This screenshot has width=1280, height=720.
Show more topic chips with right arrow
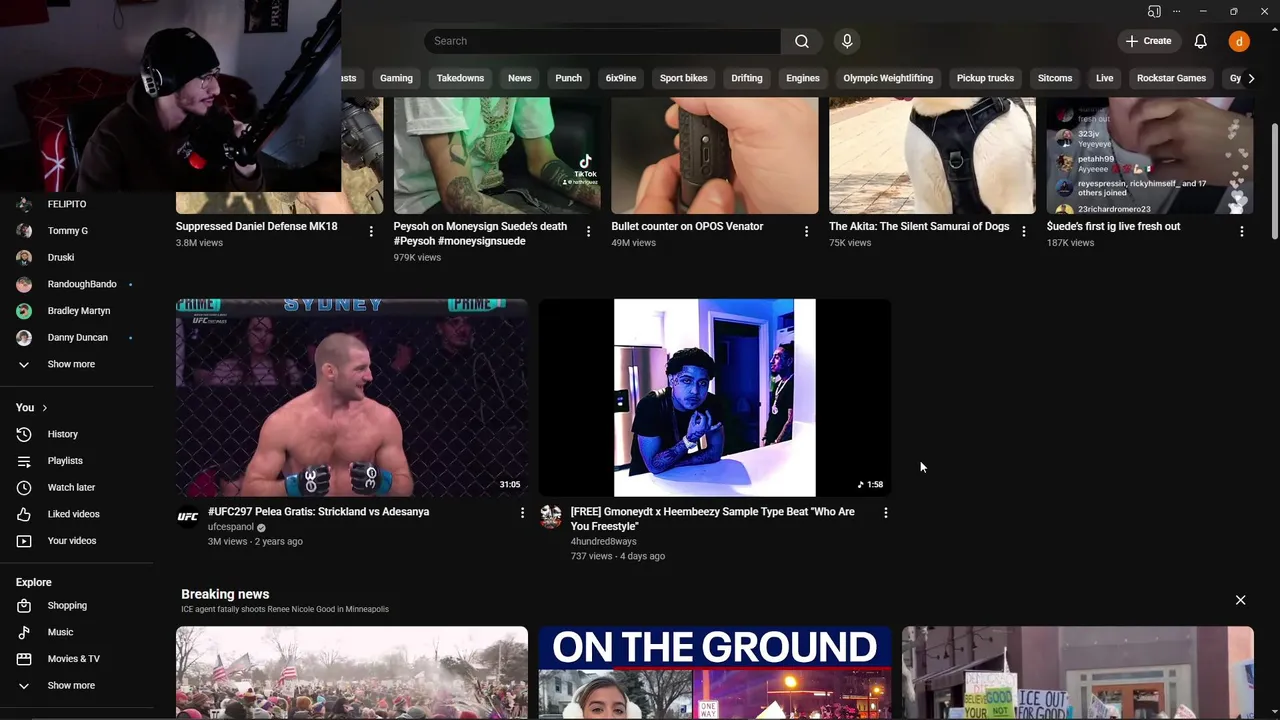pyautogui.click(x=1250, y=78)
